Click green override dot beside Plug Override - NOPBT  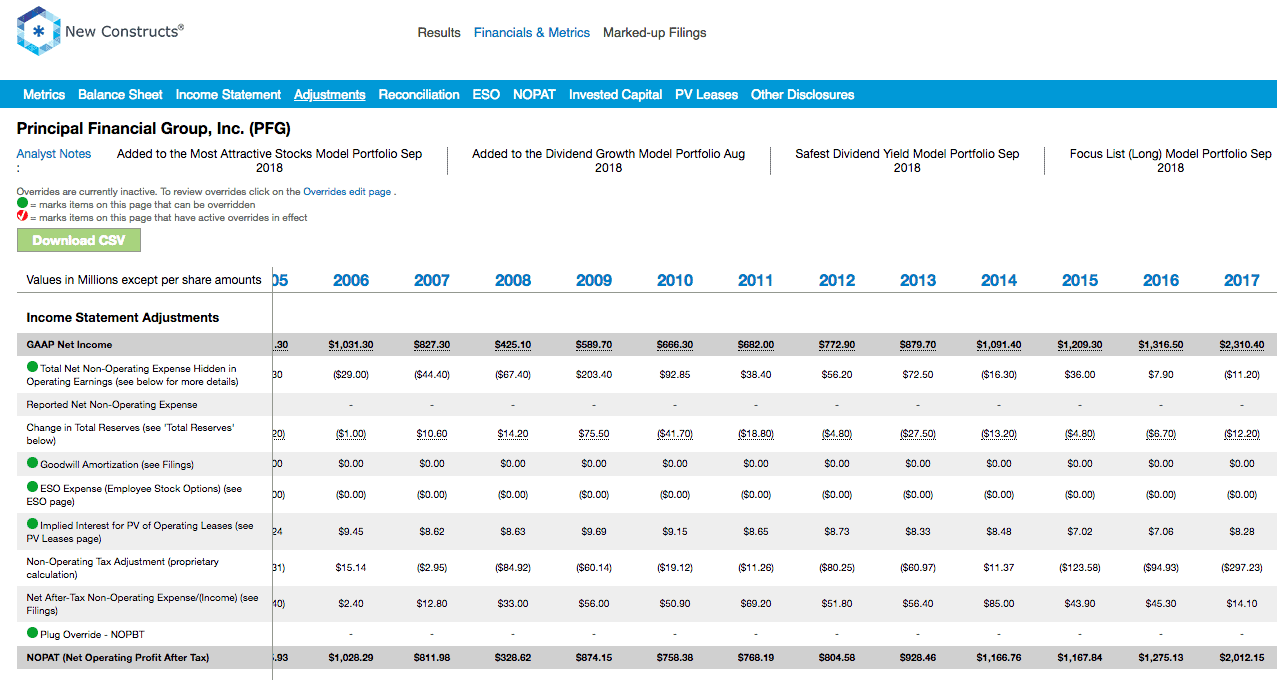tap(33, 633)
